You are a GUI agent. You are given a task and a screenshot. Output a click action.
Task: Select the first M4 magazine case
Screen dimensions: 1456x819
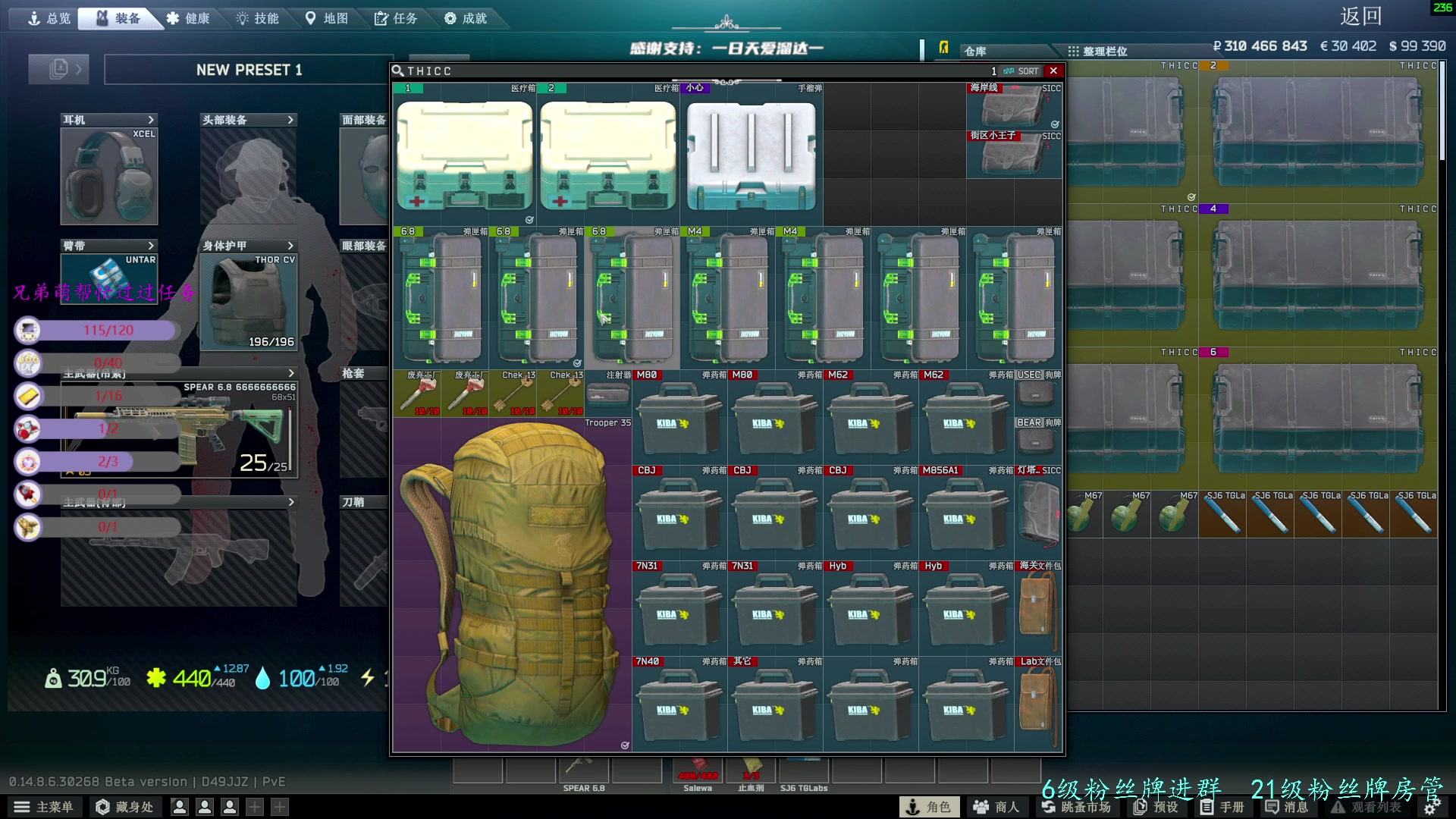(727, 298)
